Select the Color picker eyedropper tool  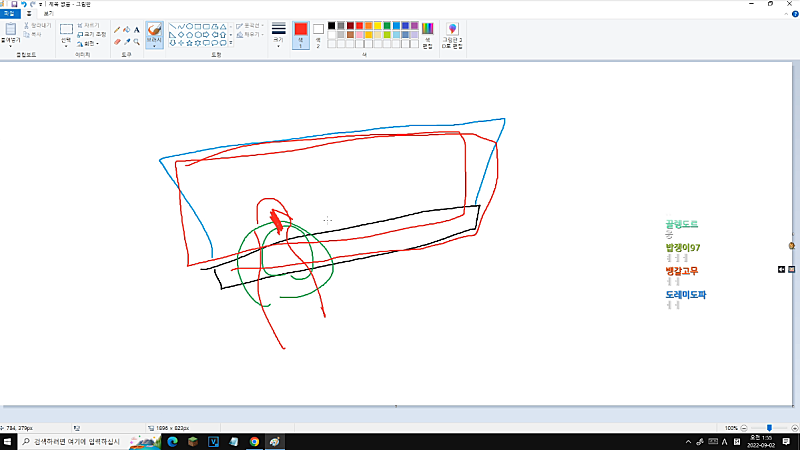click(x=127, y=42)
